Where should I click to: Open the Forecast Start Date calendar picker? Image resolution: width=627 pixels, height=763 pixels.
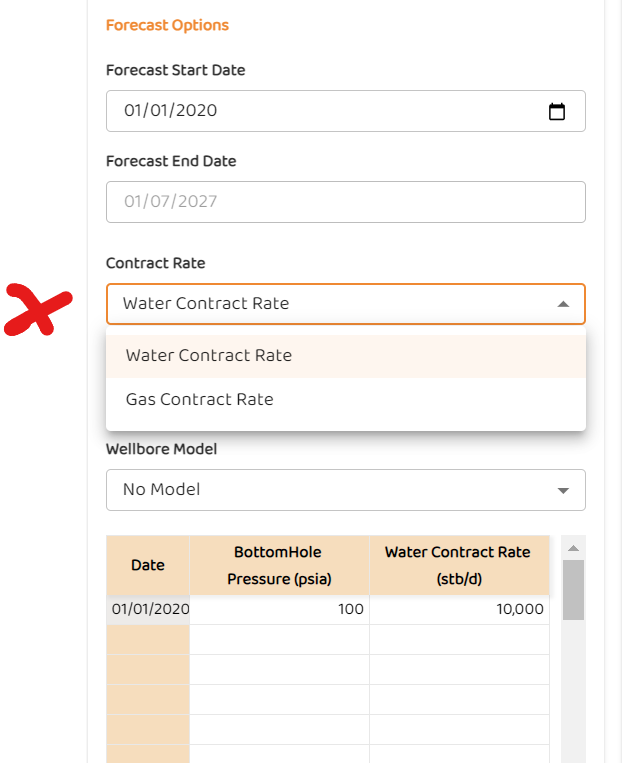pos(557,111)
